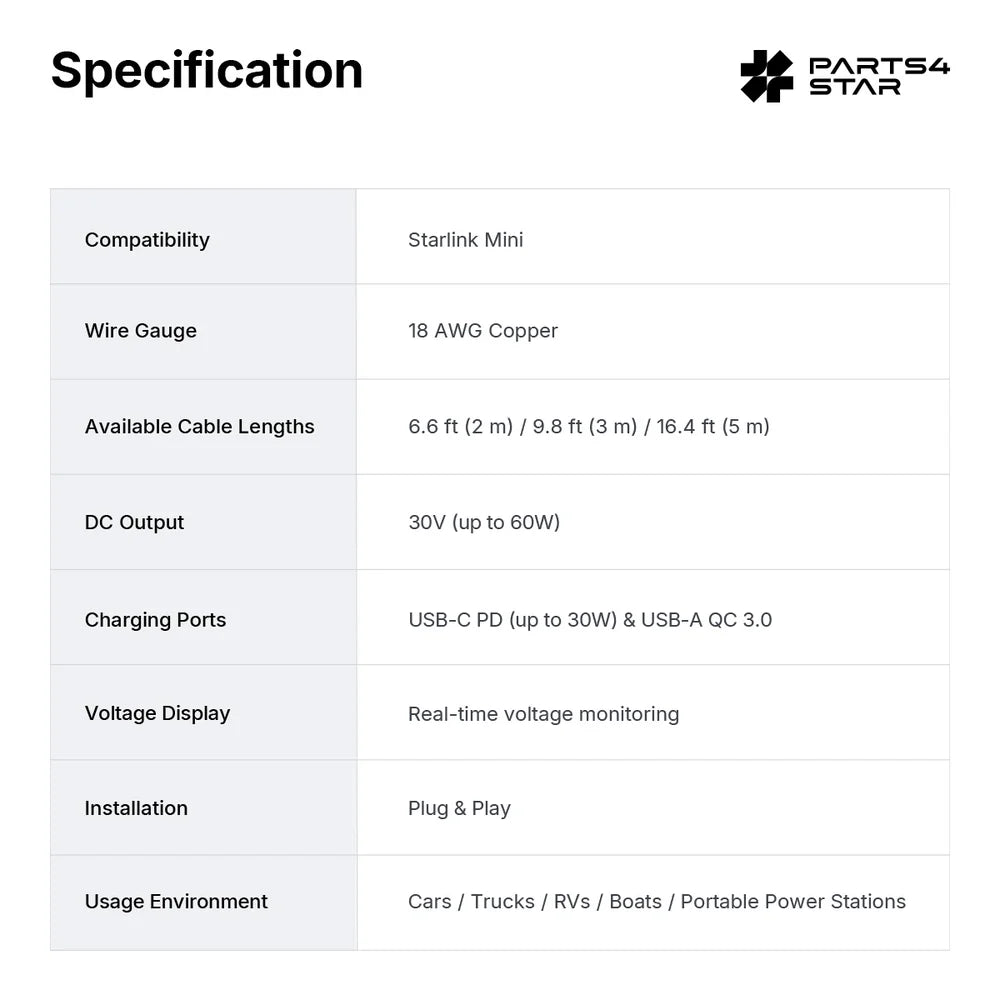This screenshot has height=1000, width=1000.
Task: Select the Installation row label
Action: [136, 808]
